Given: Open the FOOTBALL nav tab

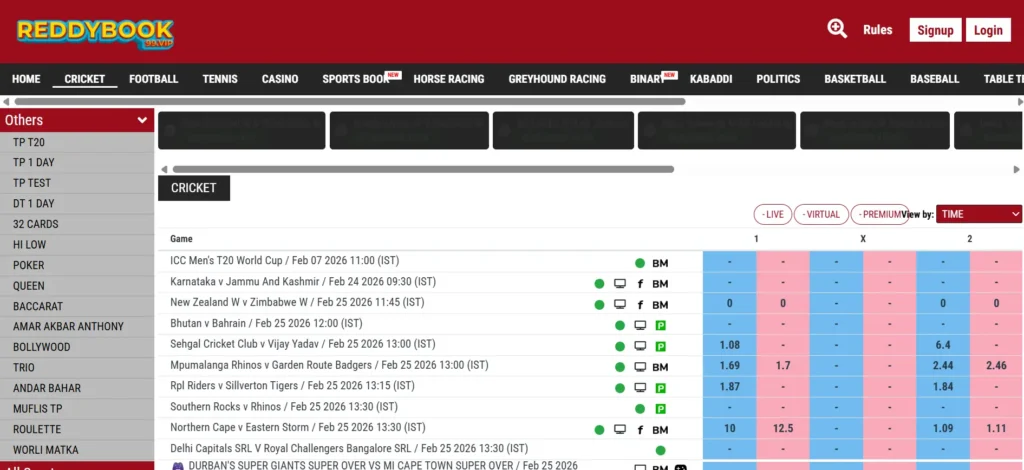Looking at the screenshot, I should pyautogui.click(x=153, y=79).
